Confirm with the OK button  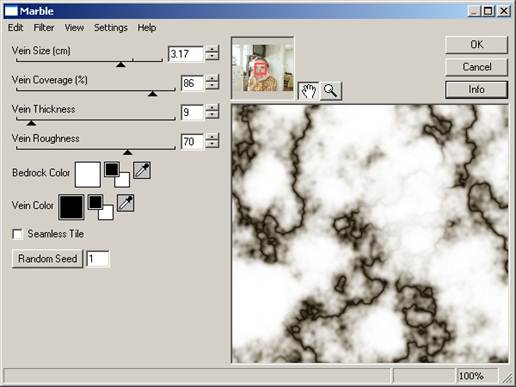point(476,45)
